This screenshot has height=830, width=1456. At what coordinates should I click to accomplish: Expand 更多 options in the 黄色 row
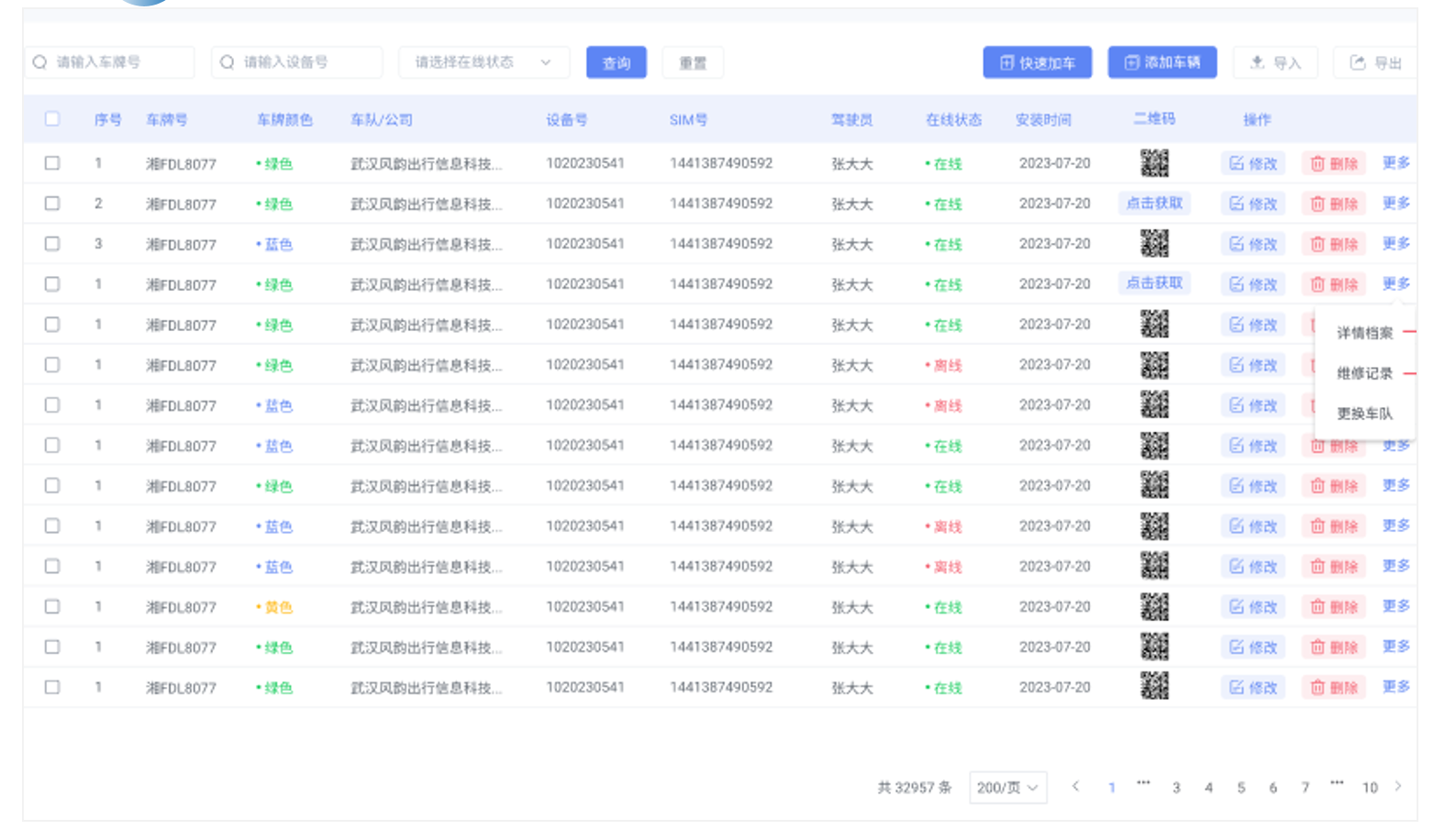[1396, 607]
